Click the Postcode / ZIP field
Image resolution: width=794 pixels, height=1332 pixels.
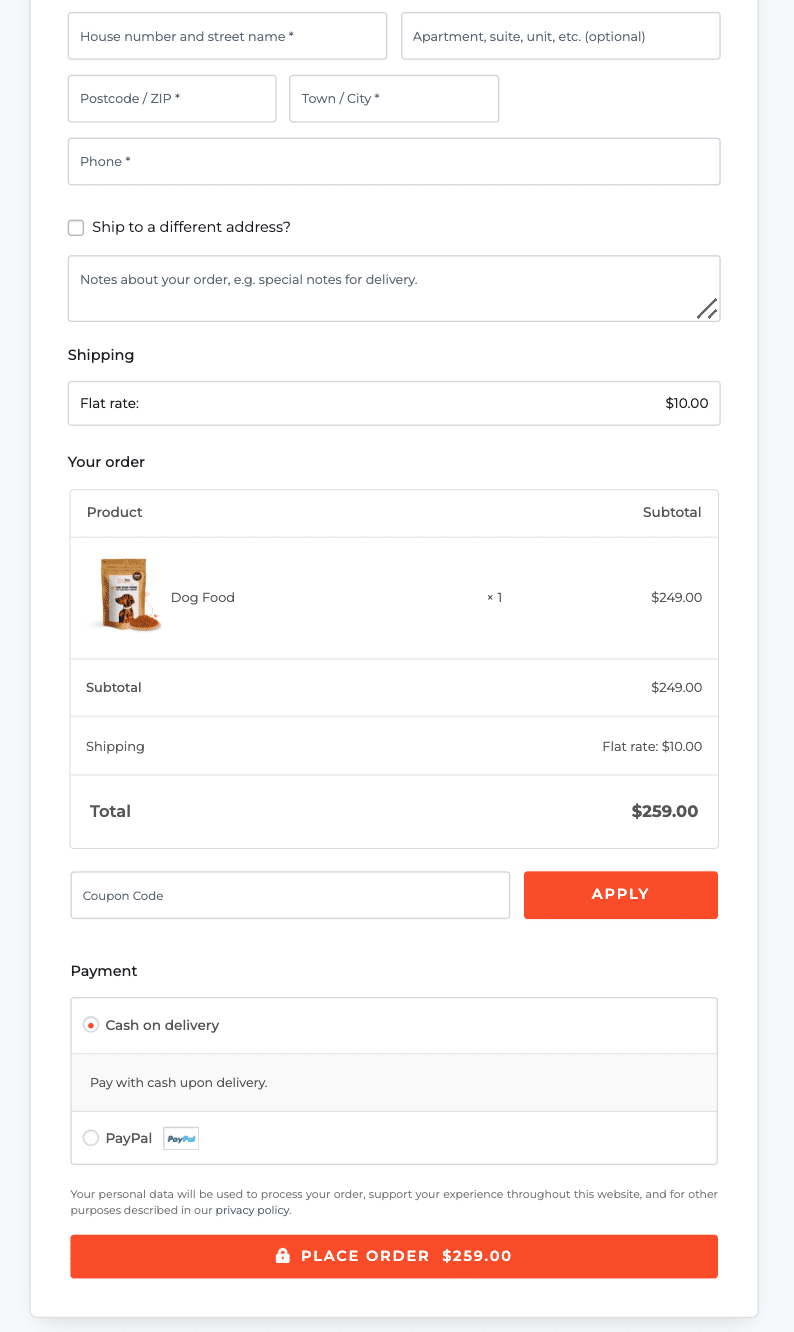(x=172, y=99)
